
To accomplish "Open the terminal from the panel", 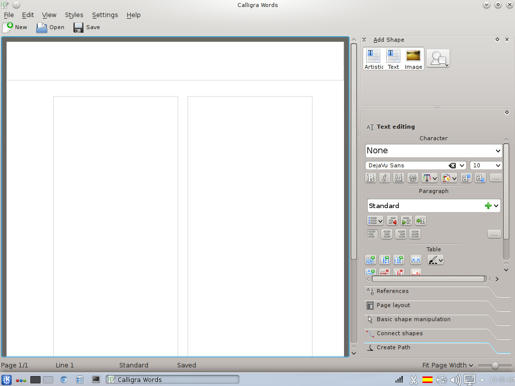I will tap(96, 379).
